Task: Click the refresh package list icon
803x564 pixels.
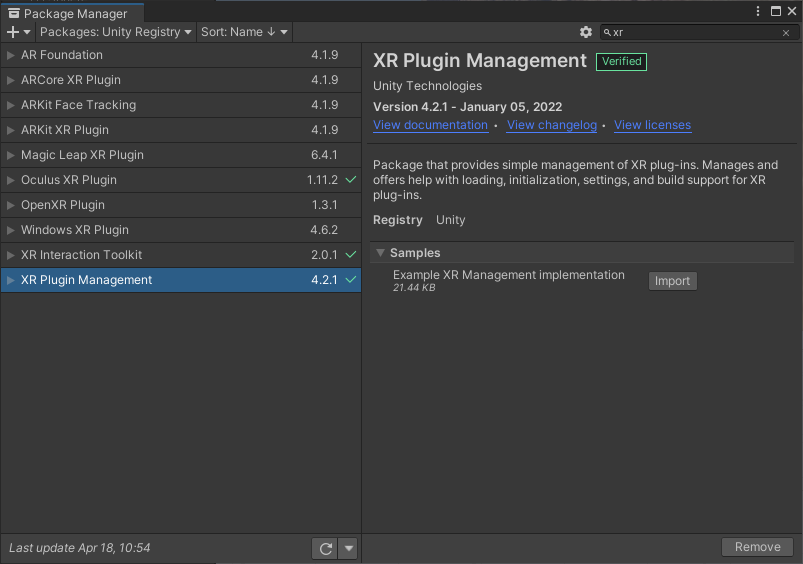Action: tap(325, 549)
